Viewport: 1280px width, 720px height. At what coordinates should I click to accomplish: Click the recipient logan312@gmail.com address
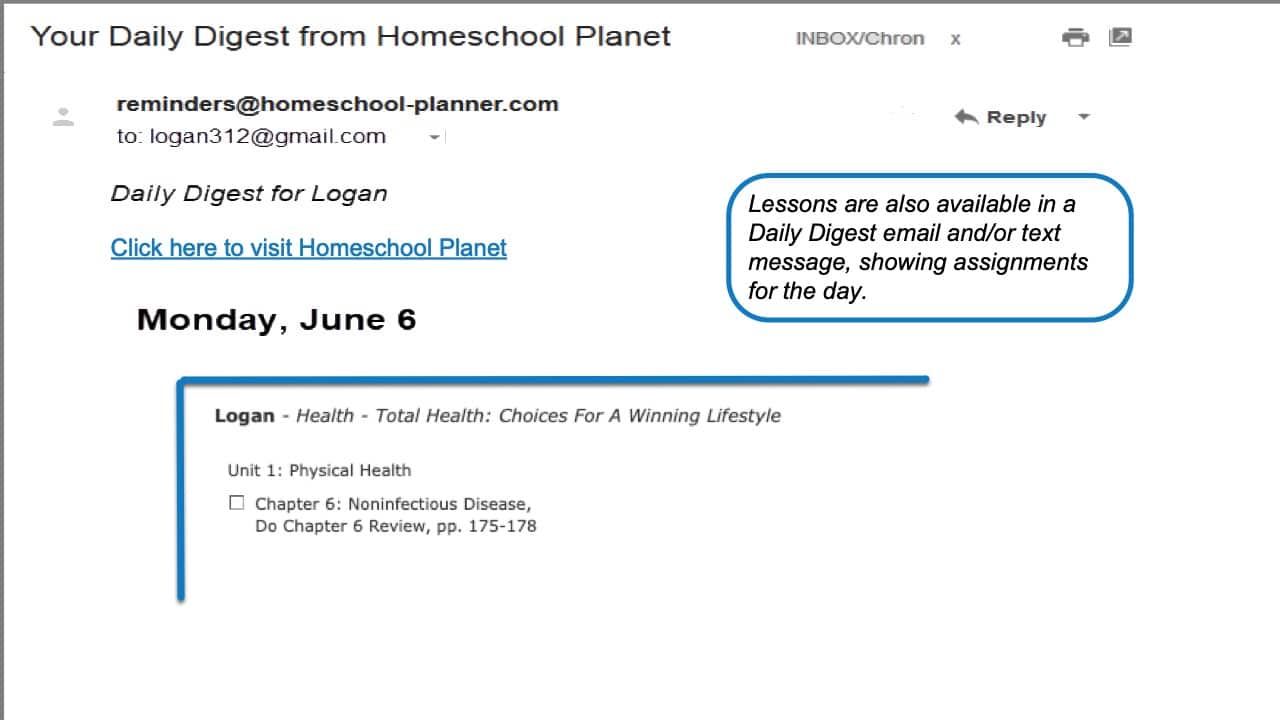[267, 137]
